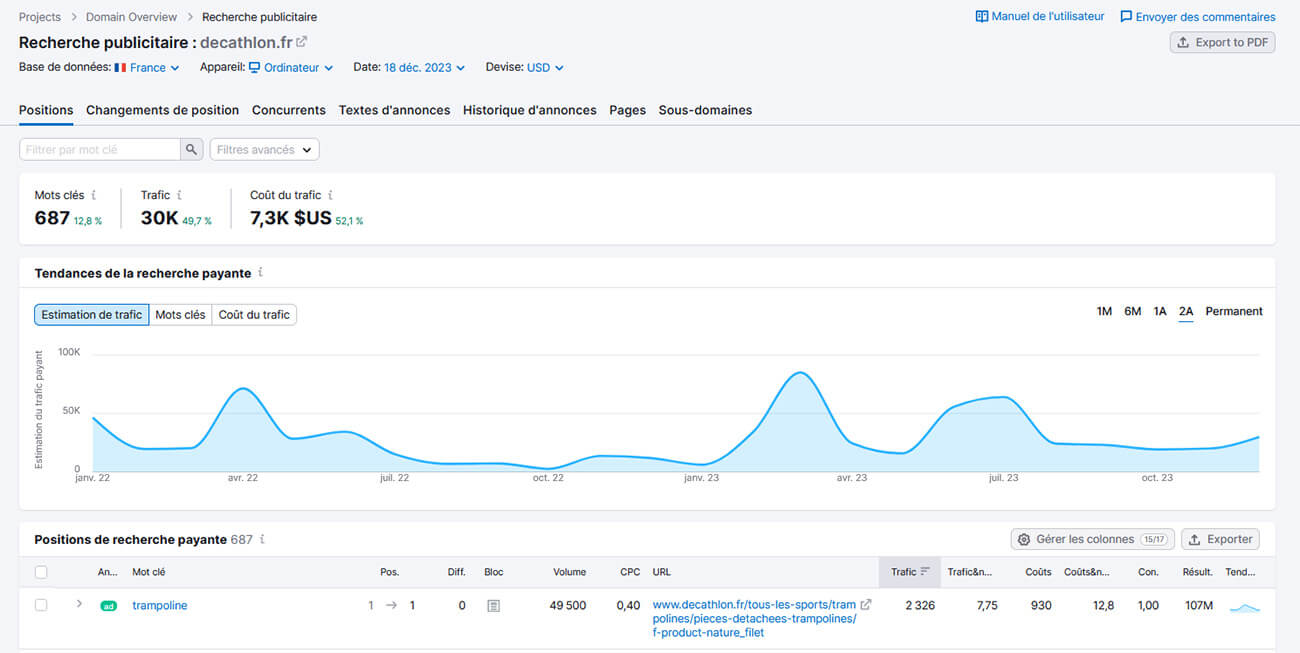Go to Domain Overview breadcrumb
Image resolution: width=1300 pixels, height=653 pixels.
click(131, 17)
